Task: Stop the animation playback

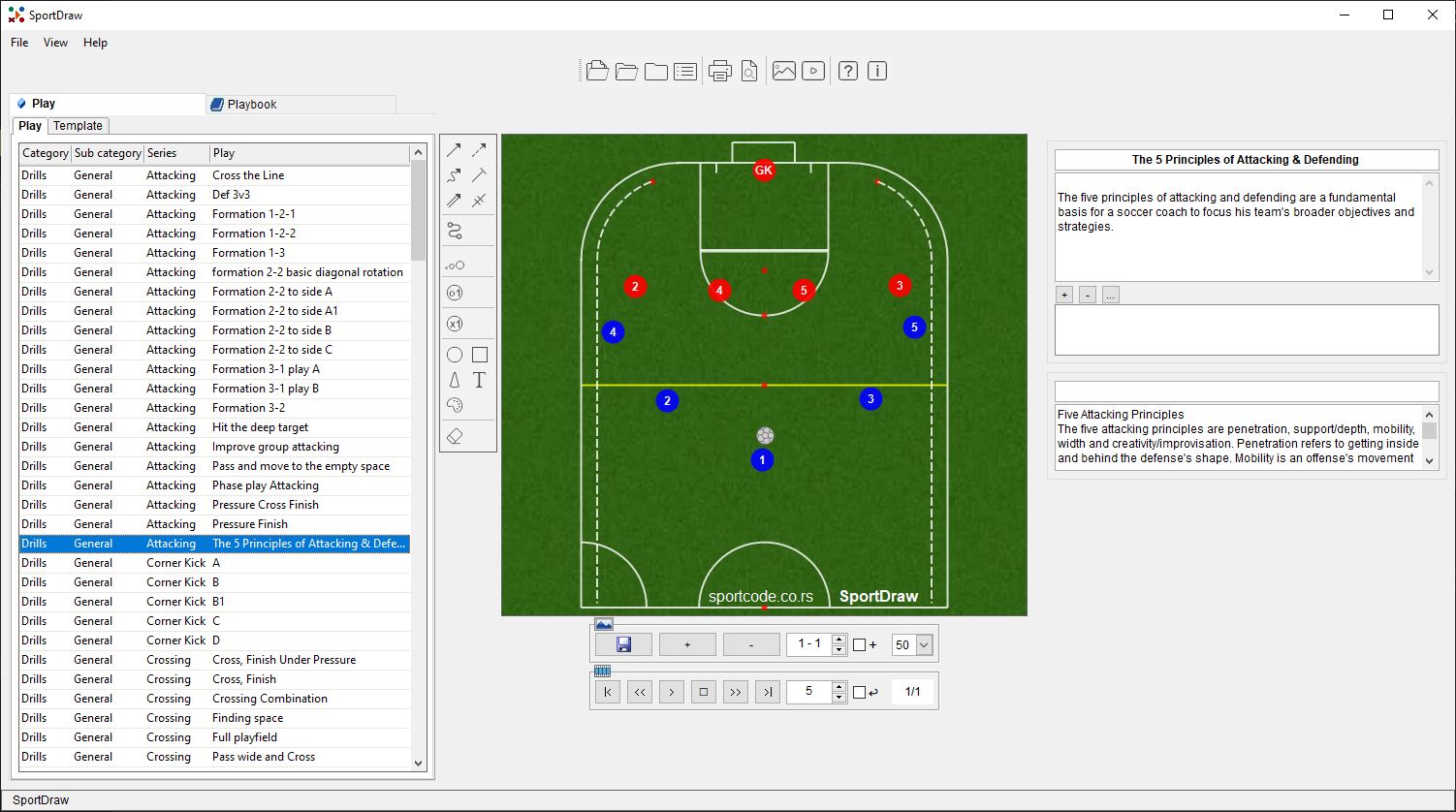Action: point(704,692)
